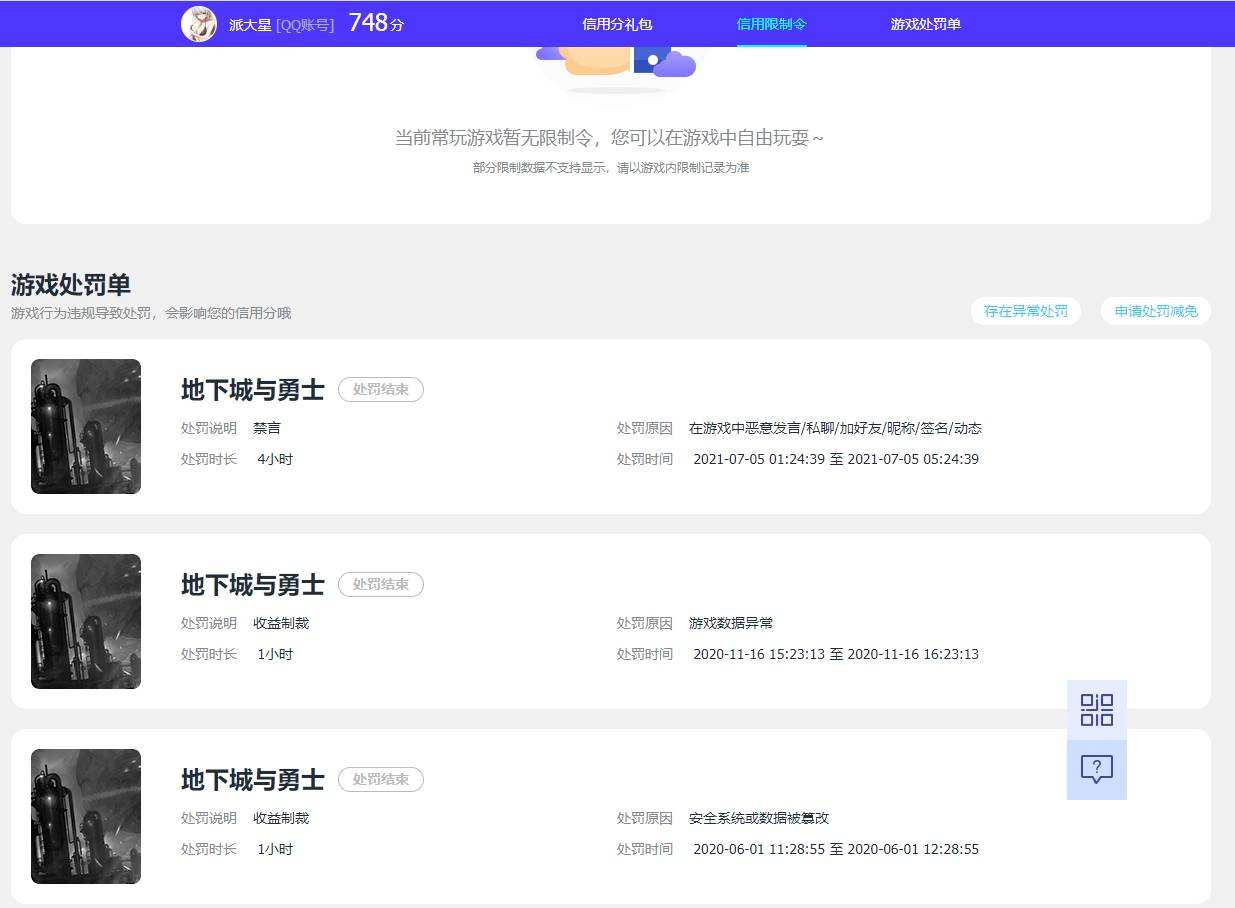
Task: Open the help question-mark chat icon
Action: pyautogui.click(x=1097, y=770)
